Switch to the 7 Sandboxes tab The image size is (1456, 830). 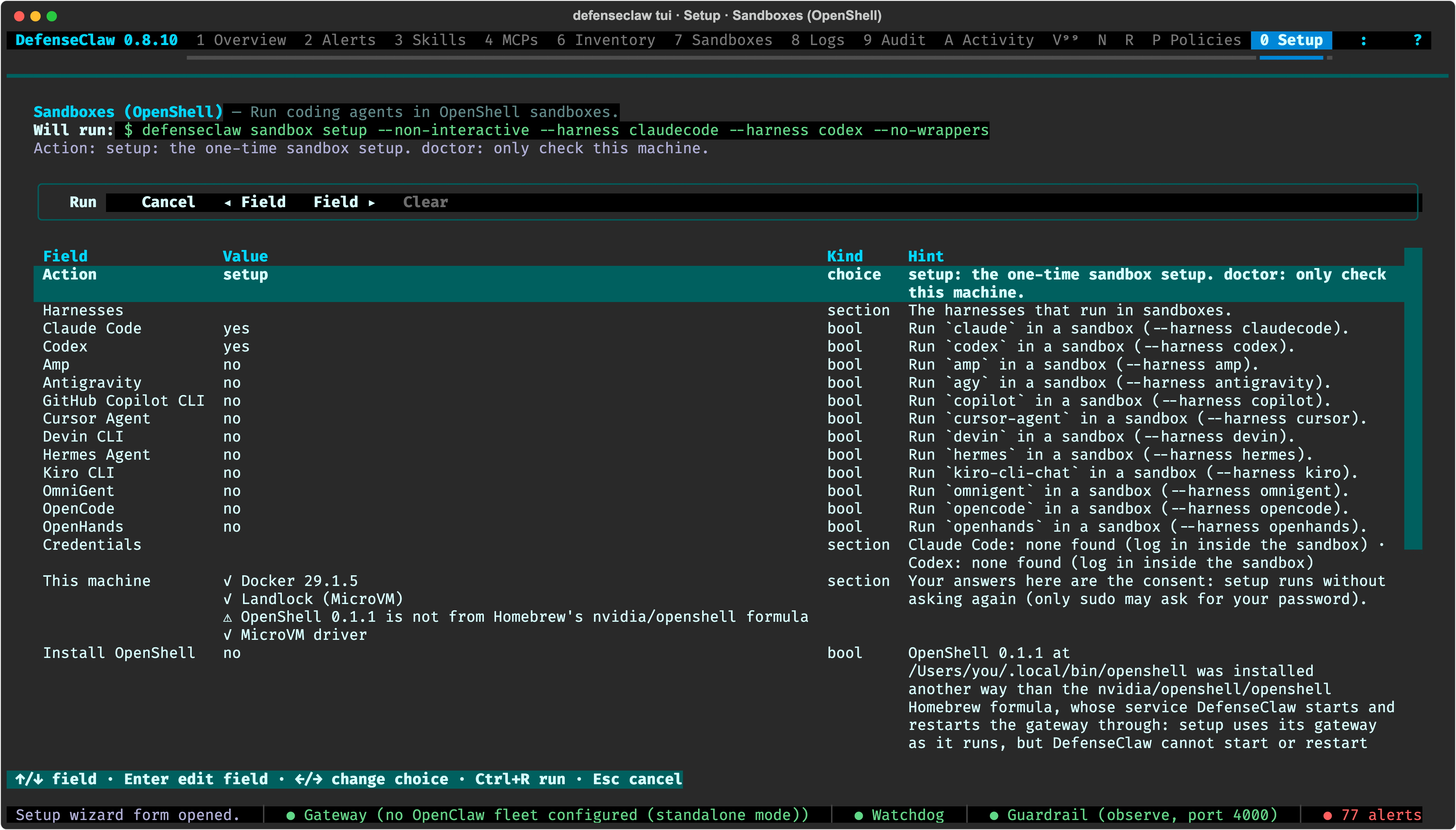pyautogui.click(x=723, y=40)
